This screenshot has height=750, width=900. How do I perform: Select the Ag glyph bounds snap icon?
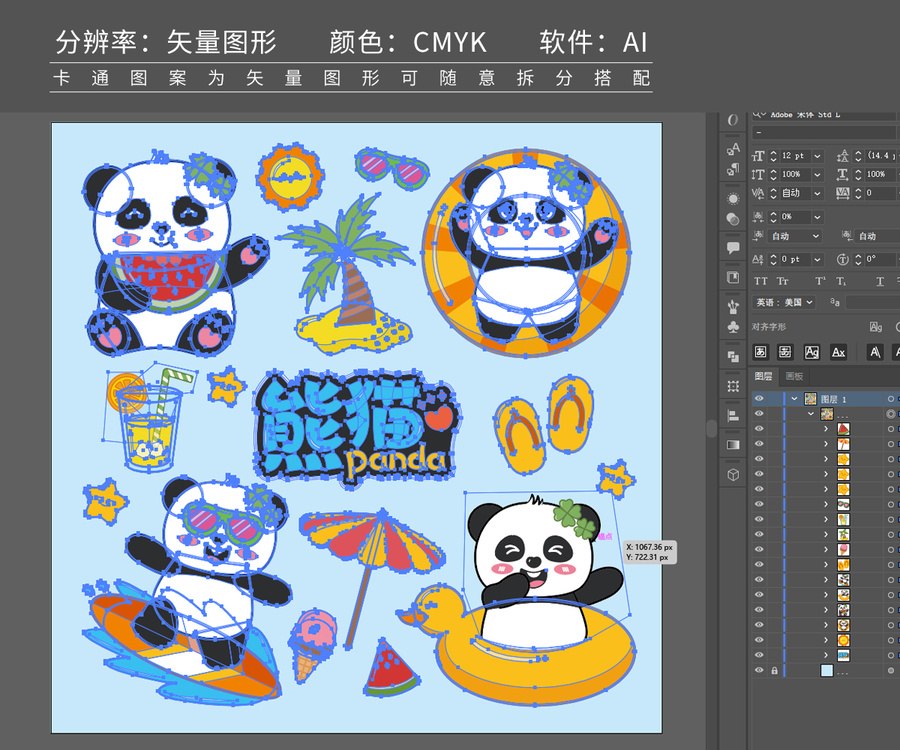pos(812,352)
